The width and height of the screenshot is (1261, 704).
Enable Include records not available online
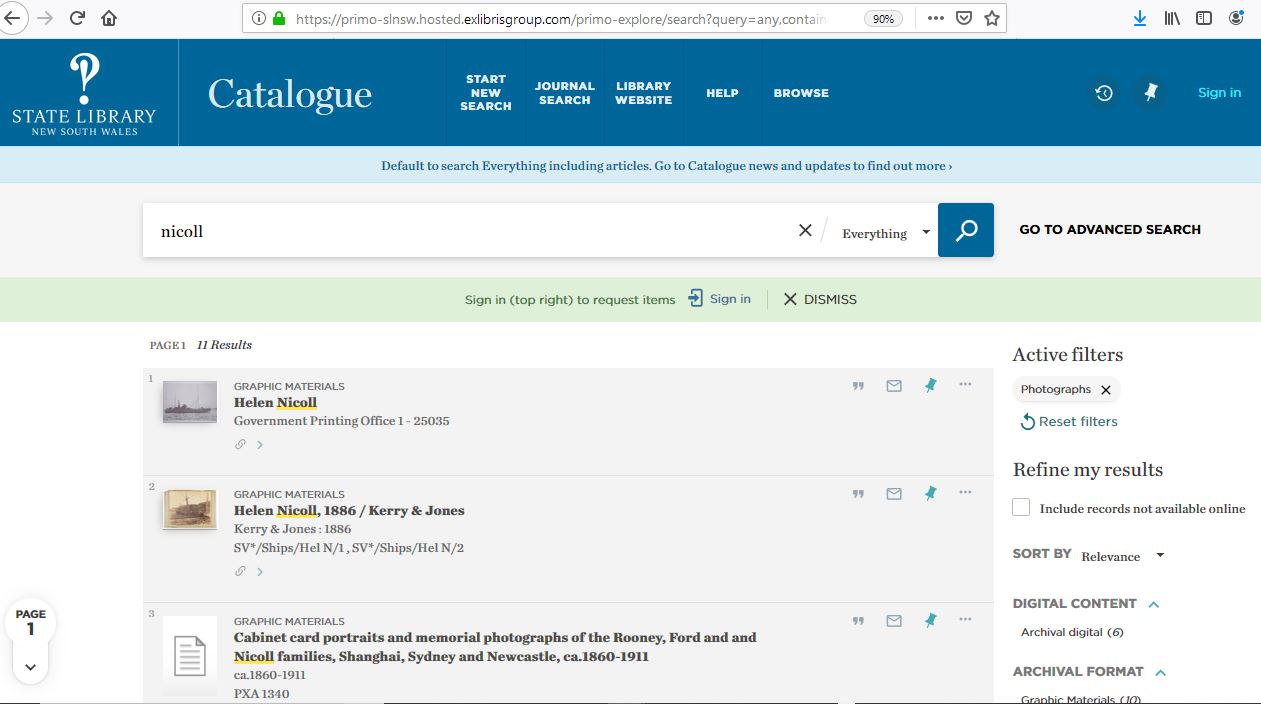click(x=1021, y=508)
